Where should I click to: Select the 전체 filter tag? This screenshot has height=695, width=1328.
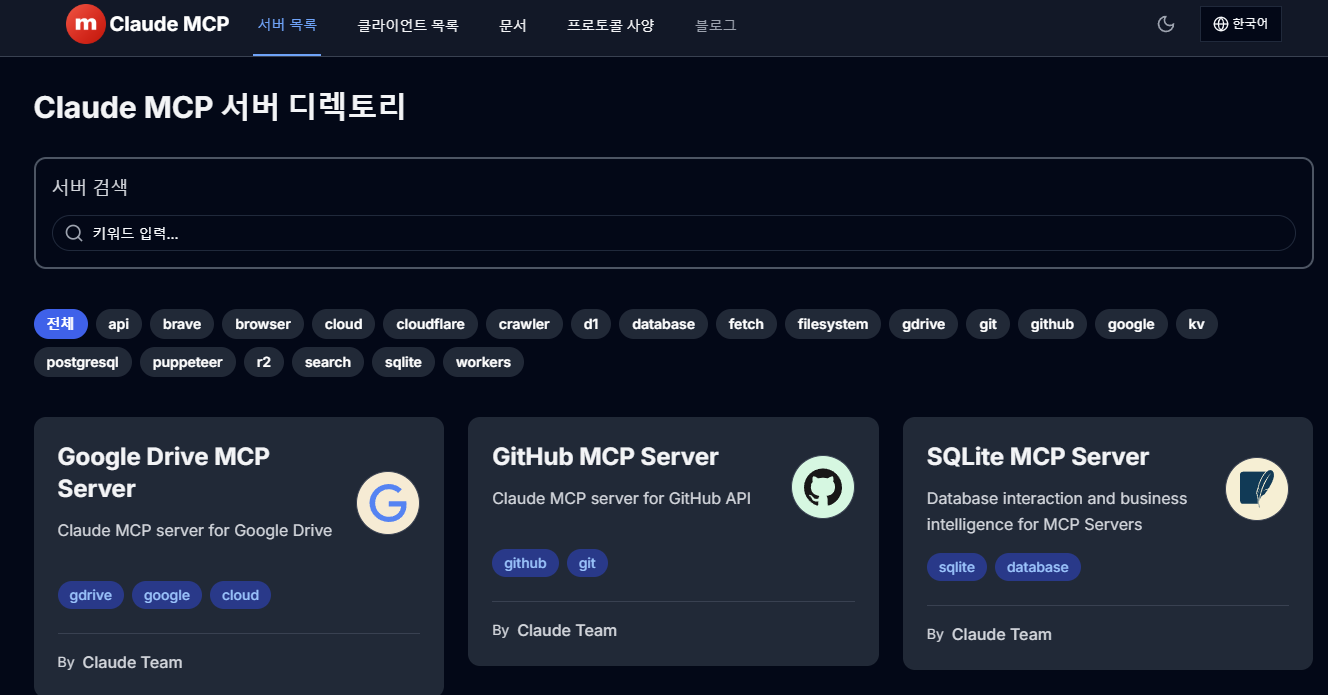pyautogui.click(x=61, y=324)
